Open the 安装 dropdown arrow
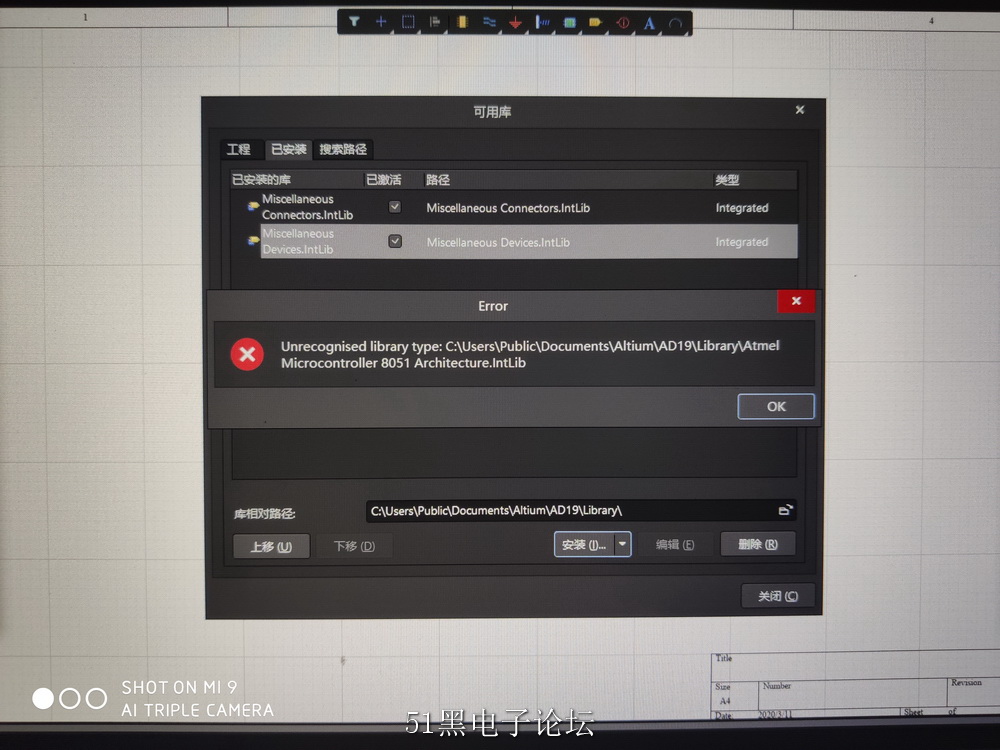Viewport: 1000px width, 750px height. click(x=622, y=544)
